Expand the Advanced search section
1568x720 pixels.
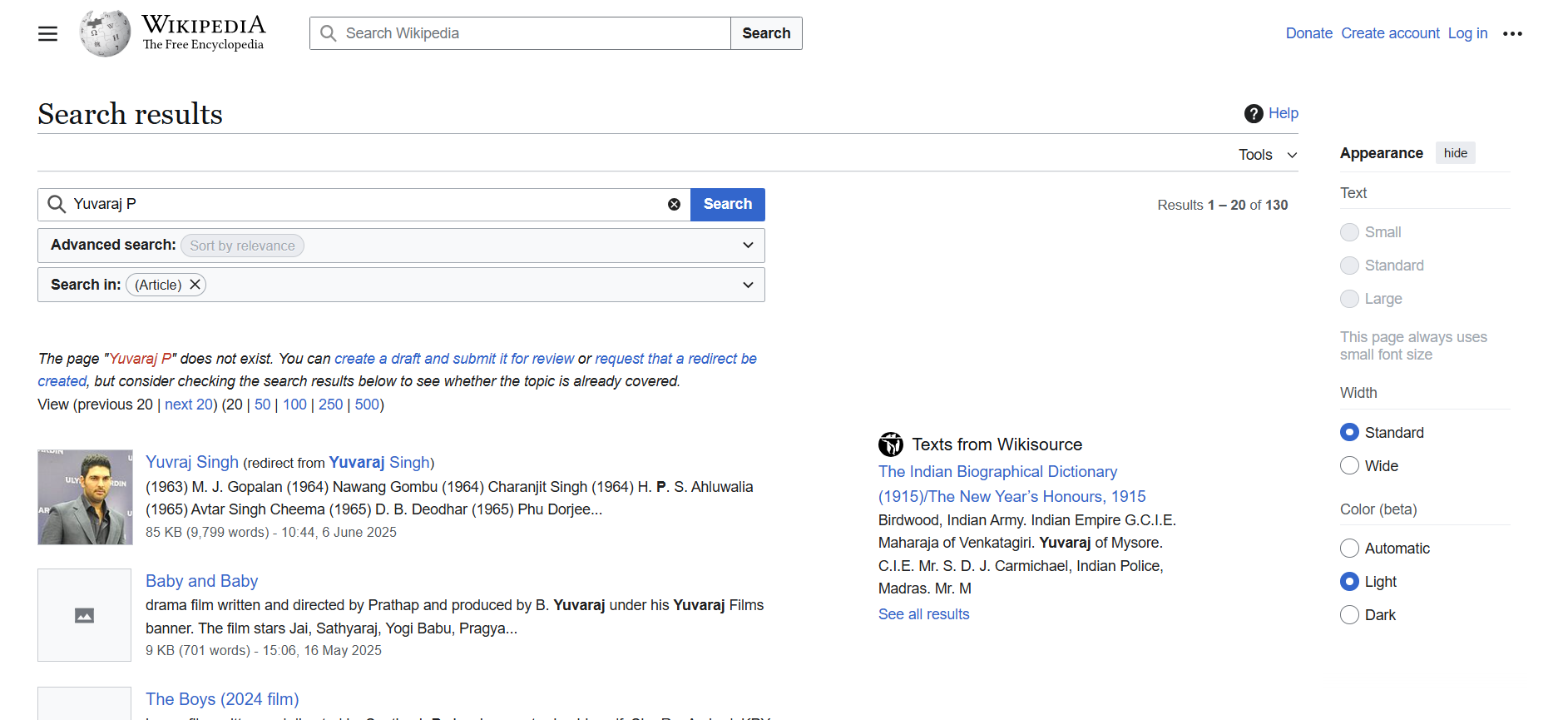[x=747, y=246]
